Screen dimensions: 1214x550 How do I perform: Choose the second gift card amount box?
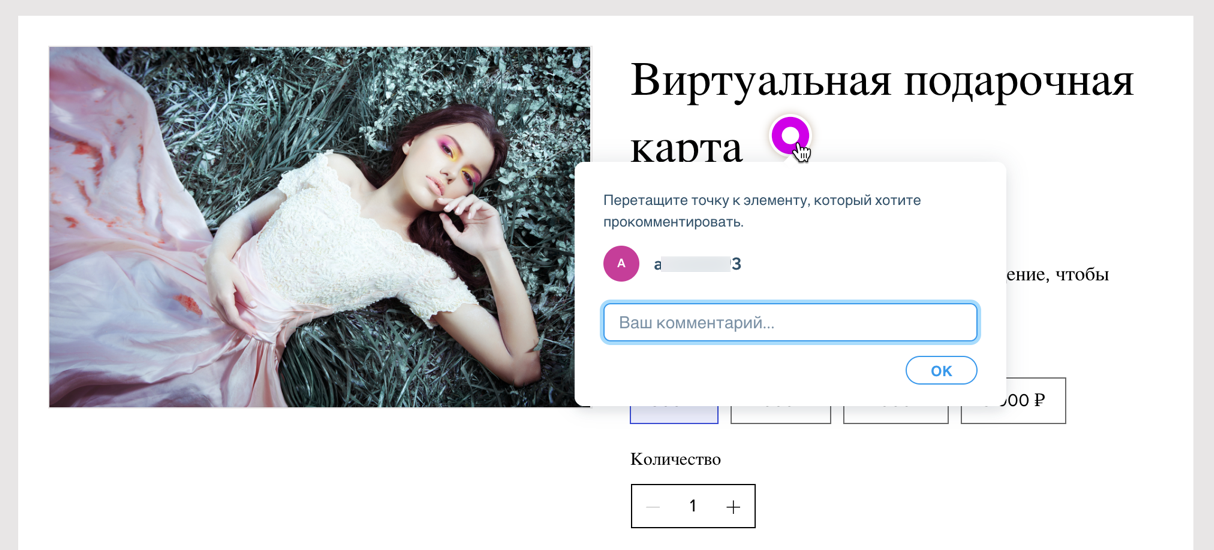[781, 414]
